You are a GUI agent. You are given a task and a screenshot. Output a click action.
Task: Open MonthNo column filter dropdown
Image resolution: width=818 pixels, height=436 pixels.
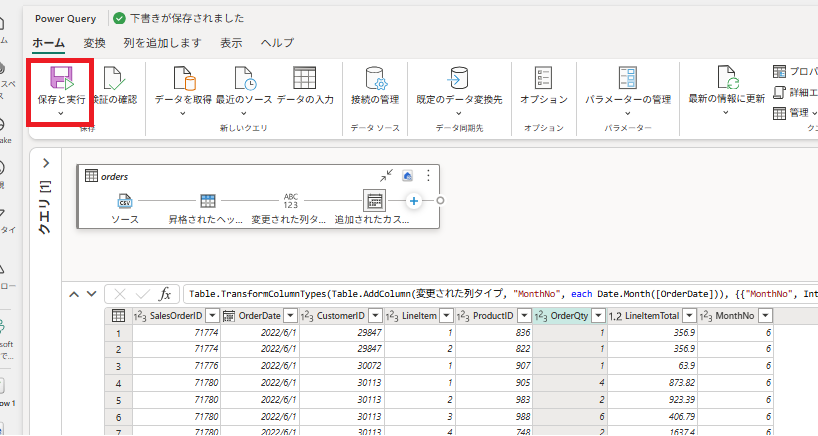pos(765,316)
